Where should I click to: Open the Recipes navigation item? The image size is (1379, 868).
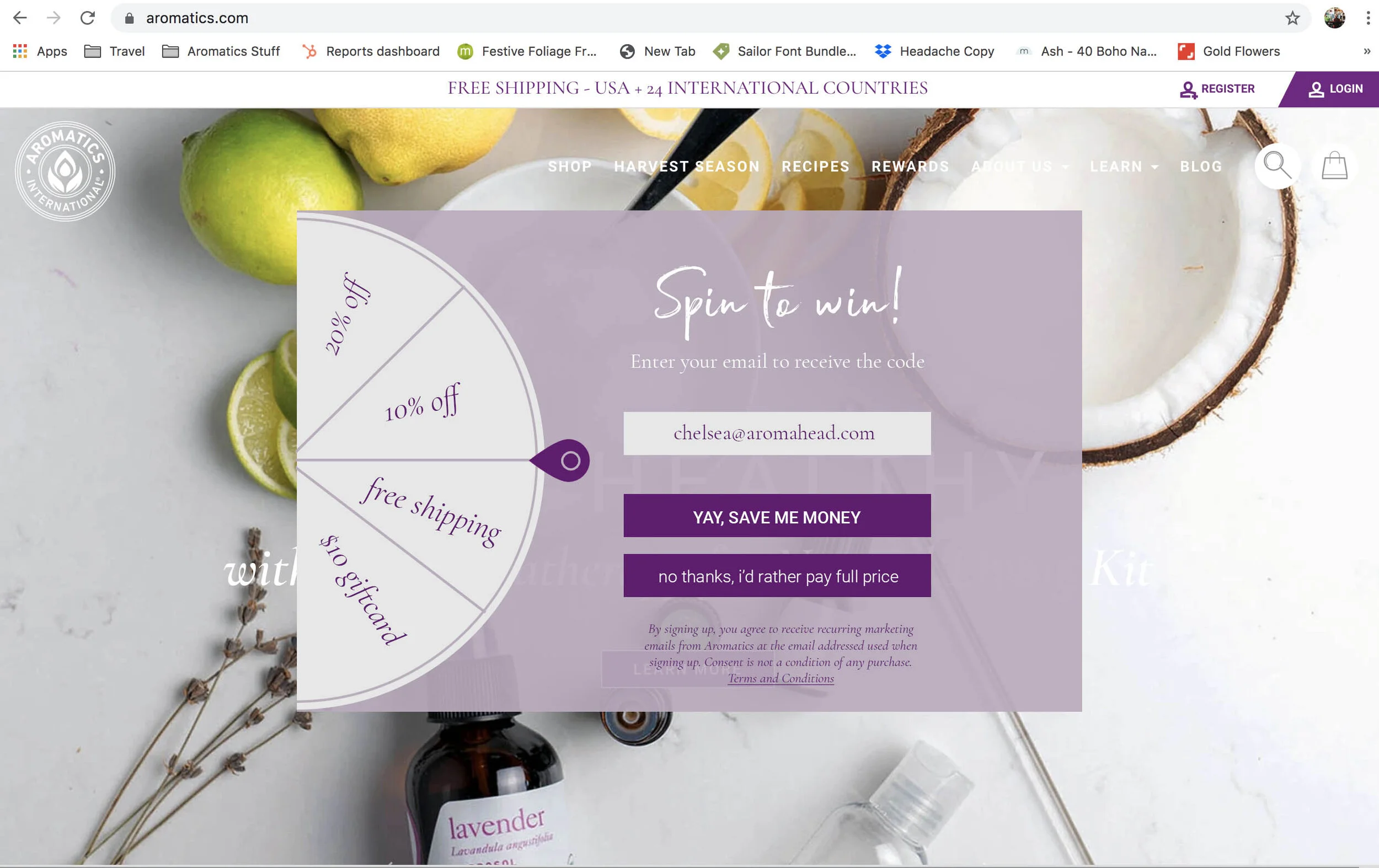point(815,167)
